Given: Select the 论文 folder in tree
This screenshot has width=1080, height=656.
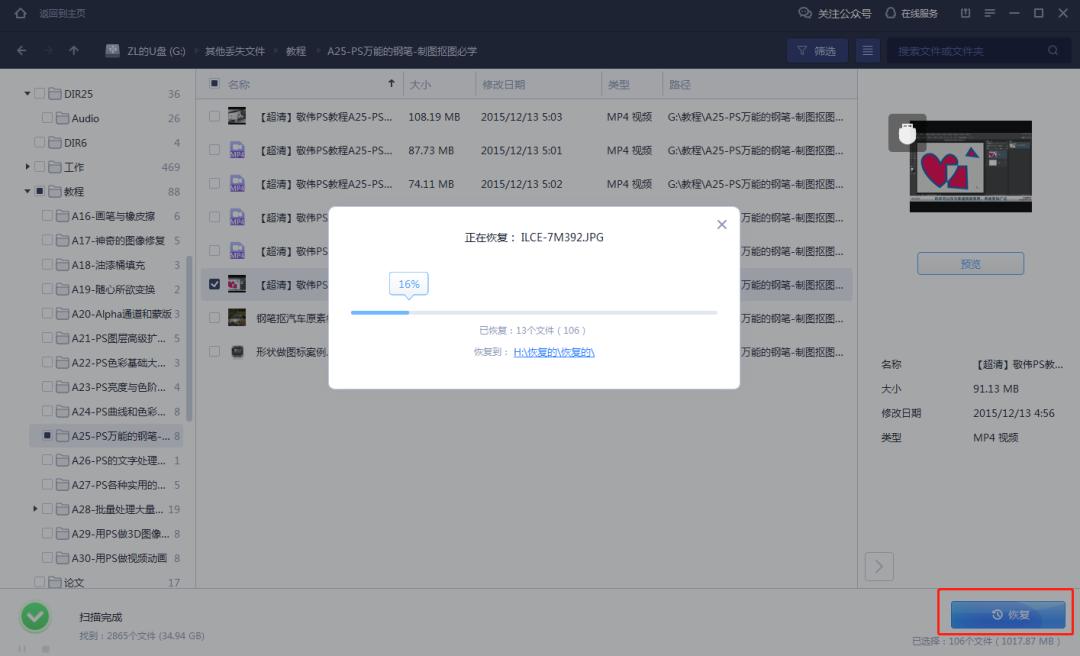Looking at the screenshot, I should tap(74, 582).
